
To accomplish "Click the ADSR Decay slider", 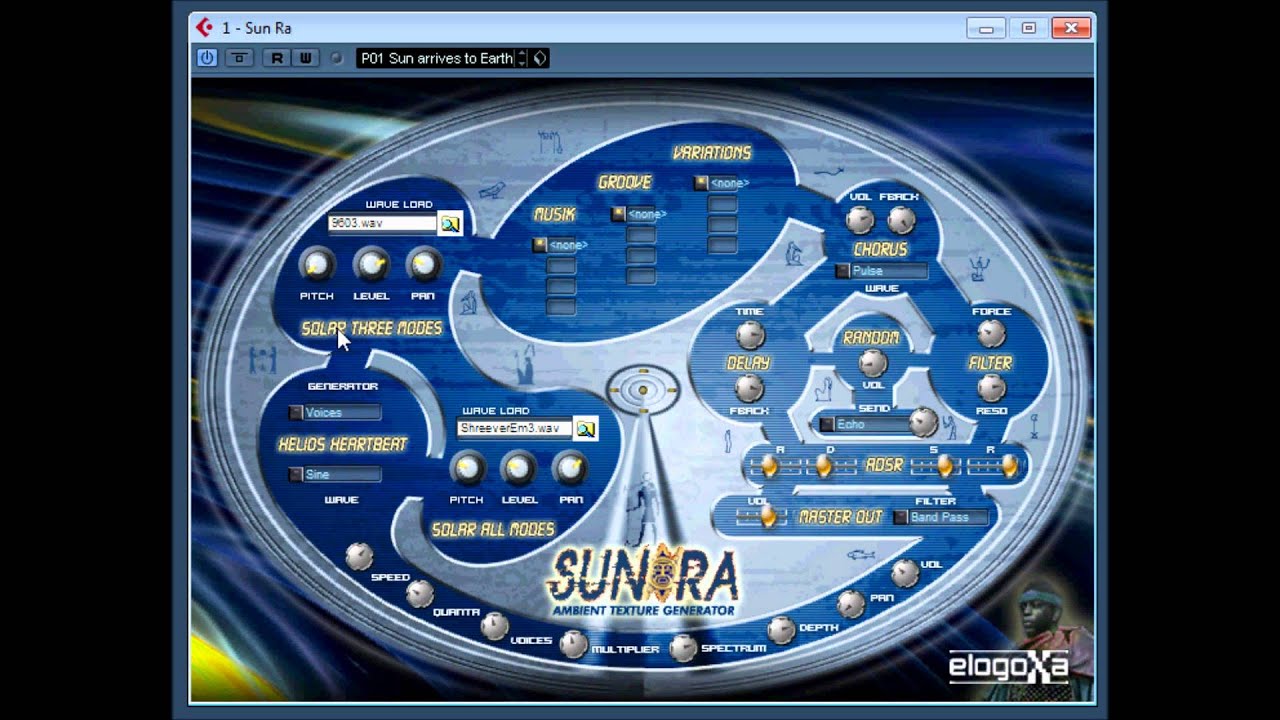I will coord(831,466).
